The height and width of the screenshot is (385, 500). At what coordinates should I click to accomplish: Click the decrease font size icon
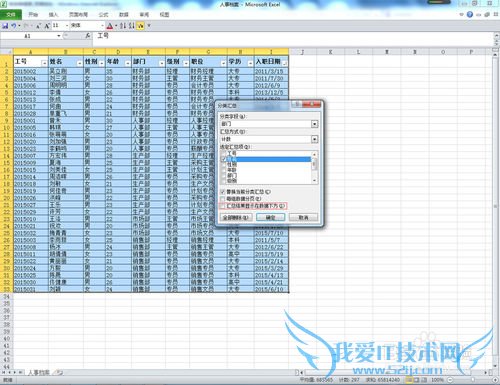pos(39,26)
